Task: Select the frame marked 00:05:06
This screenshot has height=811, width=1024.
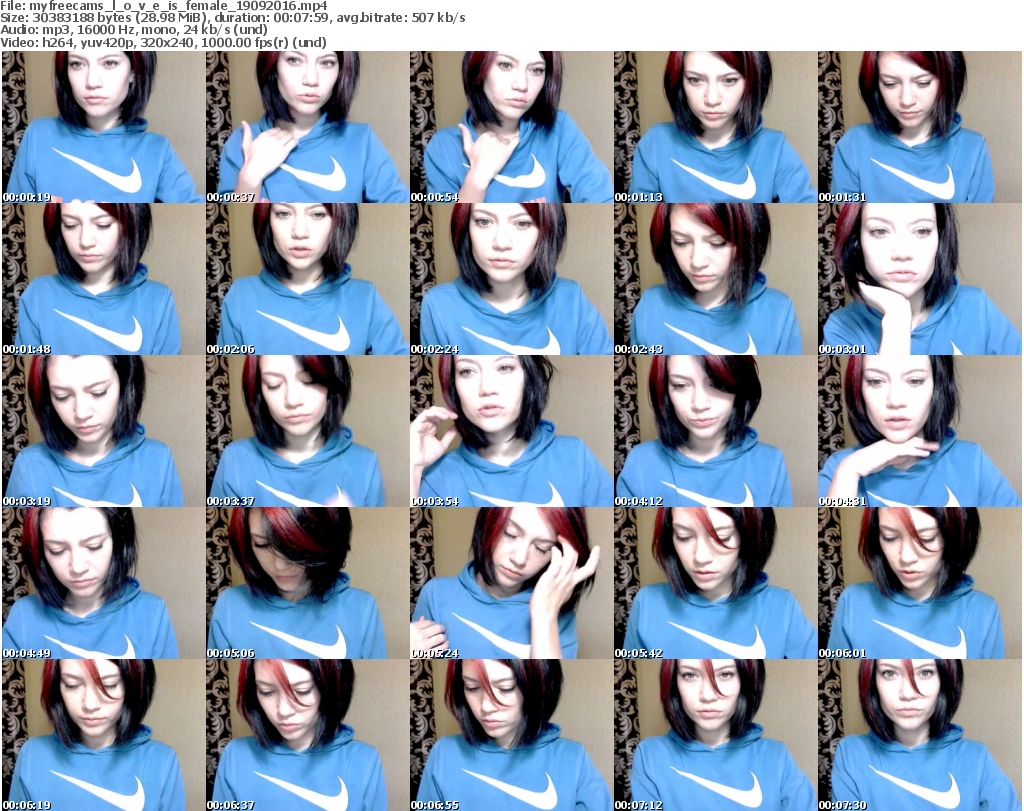Action: click(307, 583)
